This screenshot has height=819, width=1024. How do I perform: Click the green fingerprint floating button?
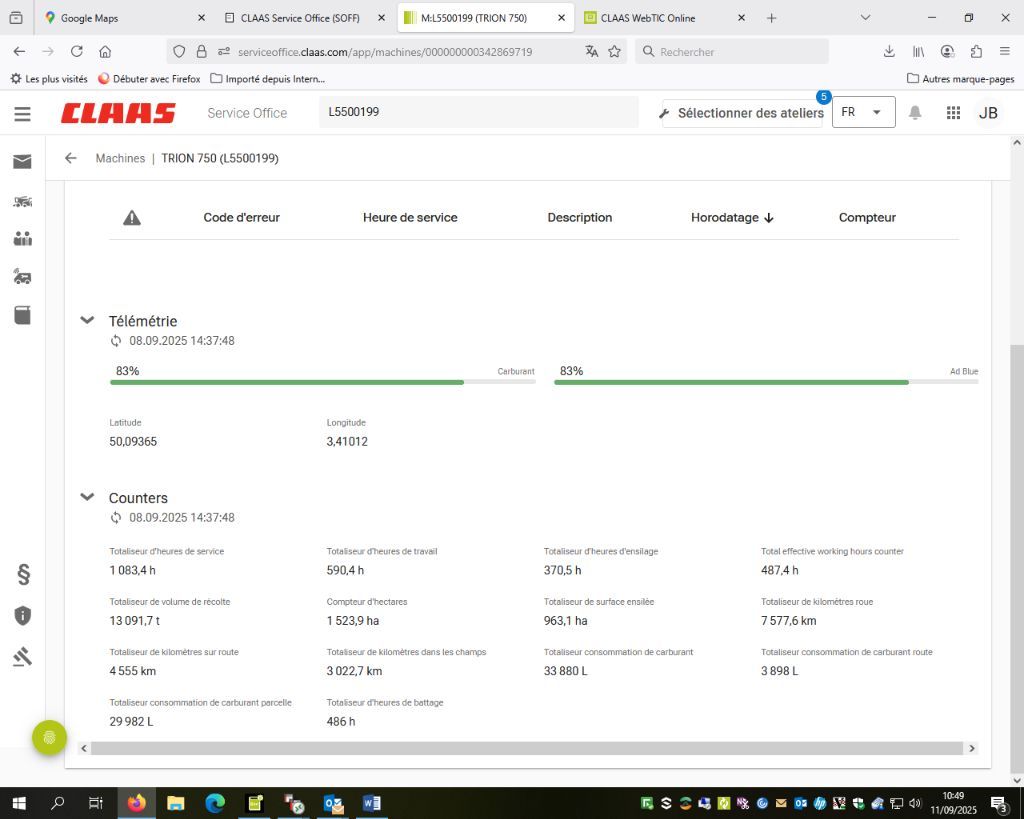(x=49, y=738)
